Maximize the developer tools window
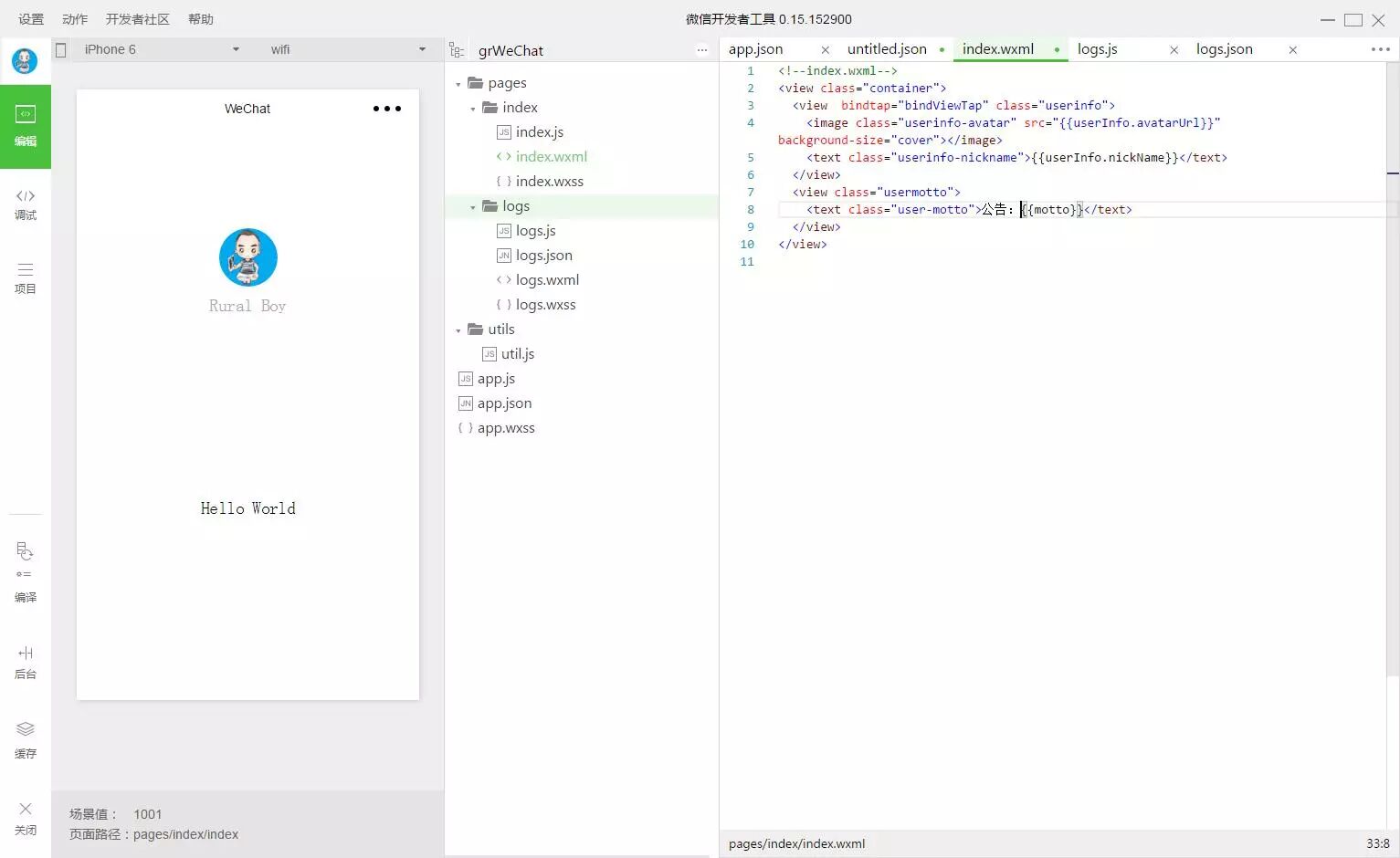This screenshot has height=858, width=1400. pyautogui.click(x=1353, y=19)
